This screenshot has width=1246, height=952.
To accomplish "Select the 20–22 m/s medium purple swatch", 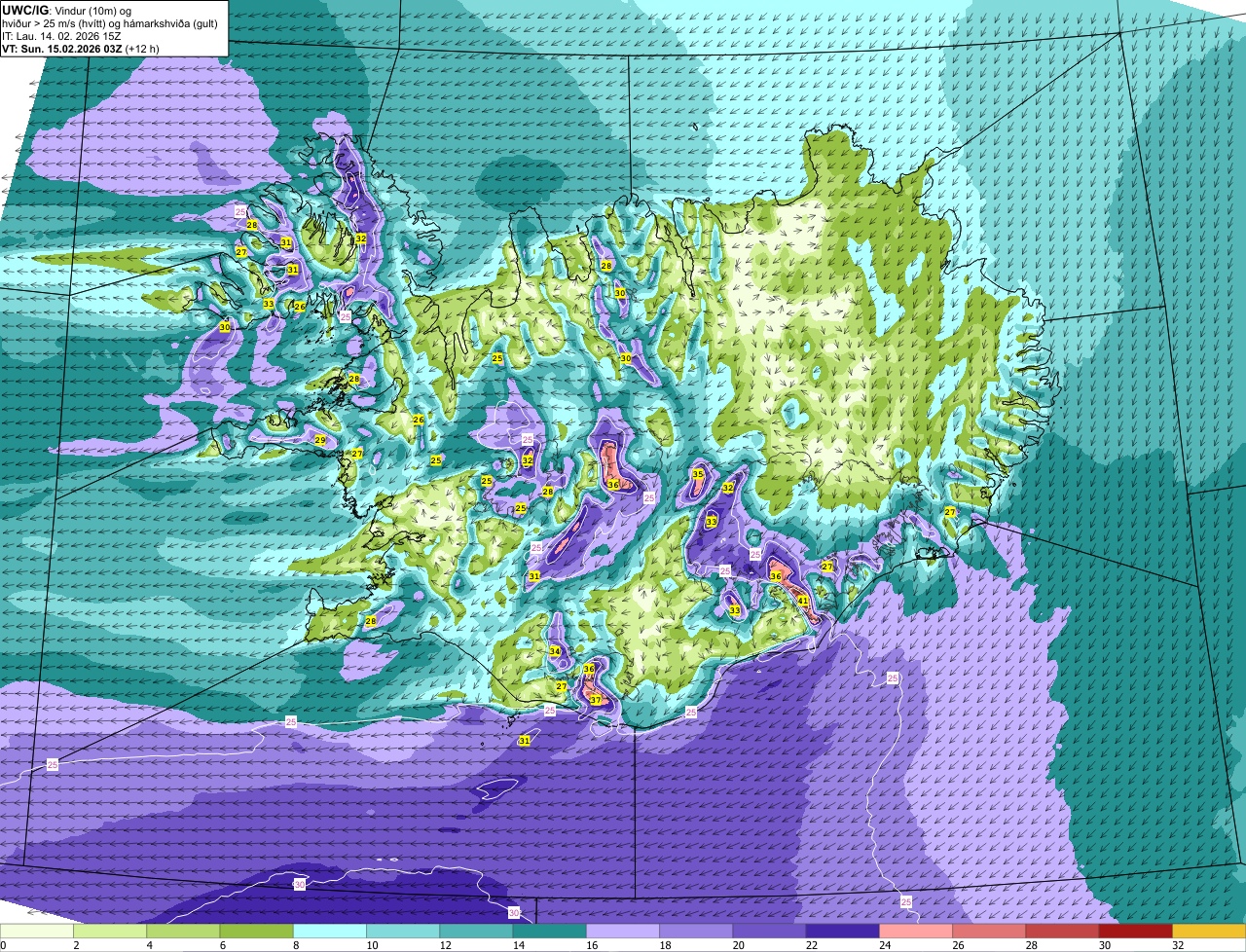I will click(769, 931).
